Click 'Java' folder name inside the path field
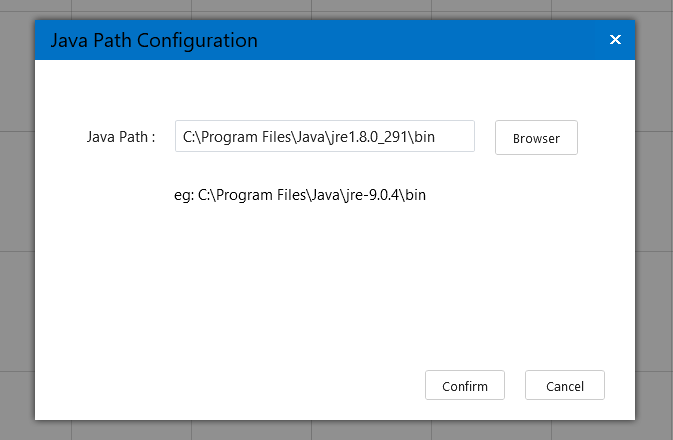Screen dimensions: 673x440 click(x=310, y=137)
